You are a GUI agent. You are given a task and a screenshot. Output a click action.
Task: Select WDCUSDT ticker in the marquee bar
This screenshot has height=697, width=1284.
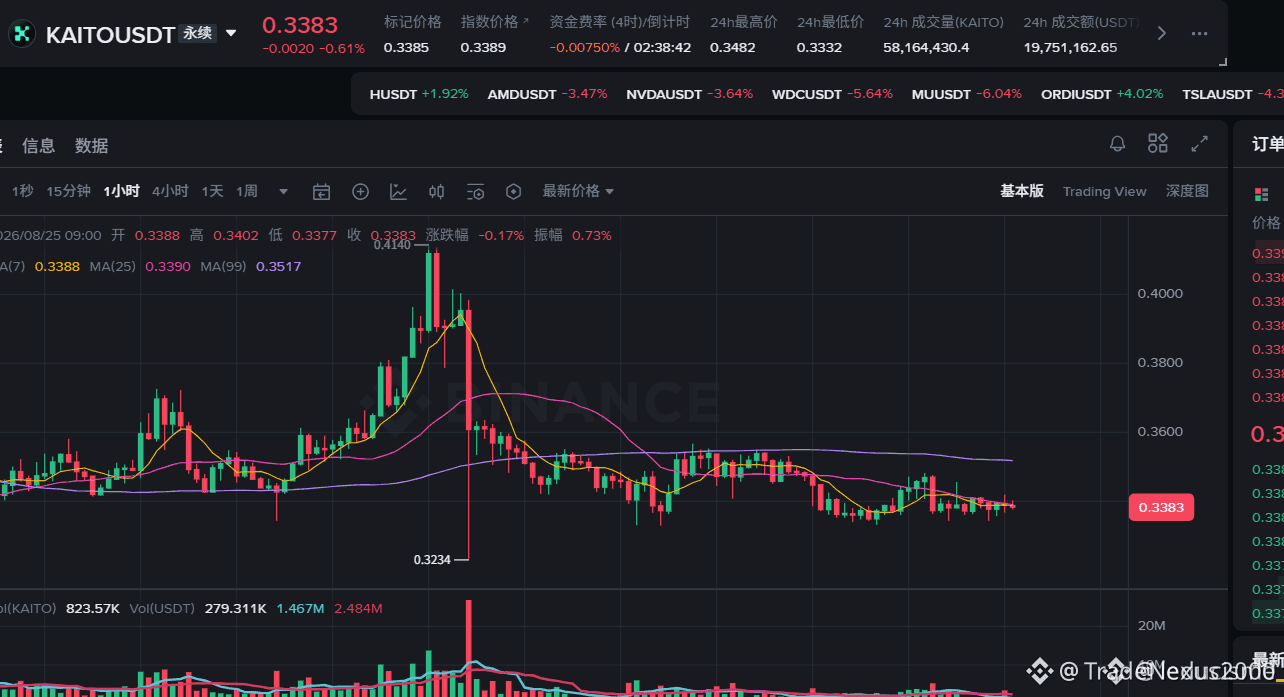[832, 94]
